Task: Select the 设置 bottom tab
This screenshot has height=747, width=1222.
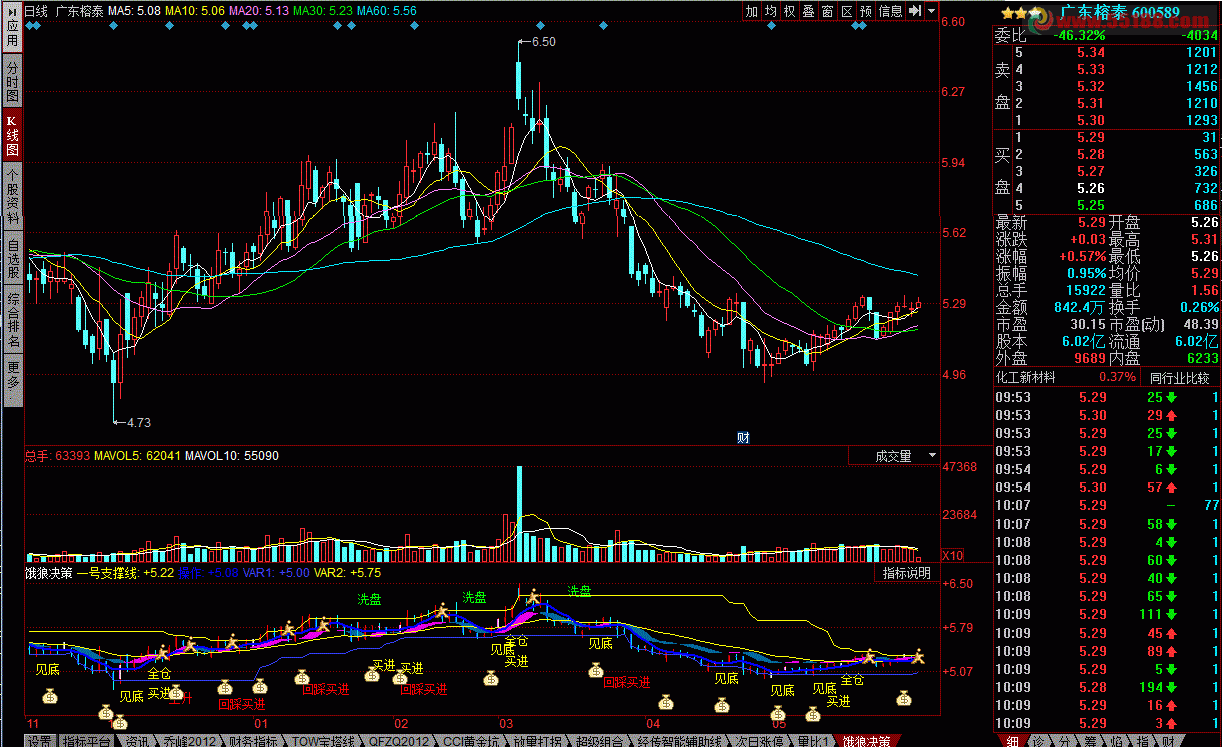Action: click(39, 740)
